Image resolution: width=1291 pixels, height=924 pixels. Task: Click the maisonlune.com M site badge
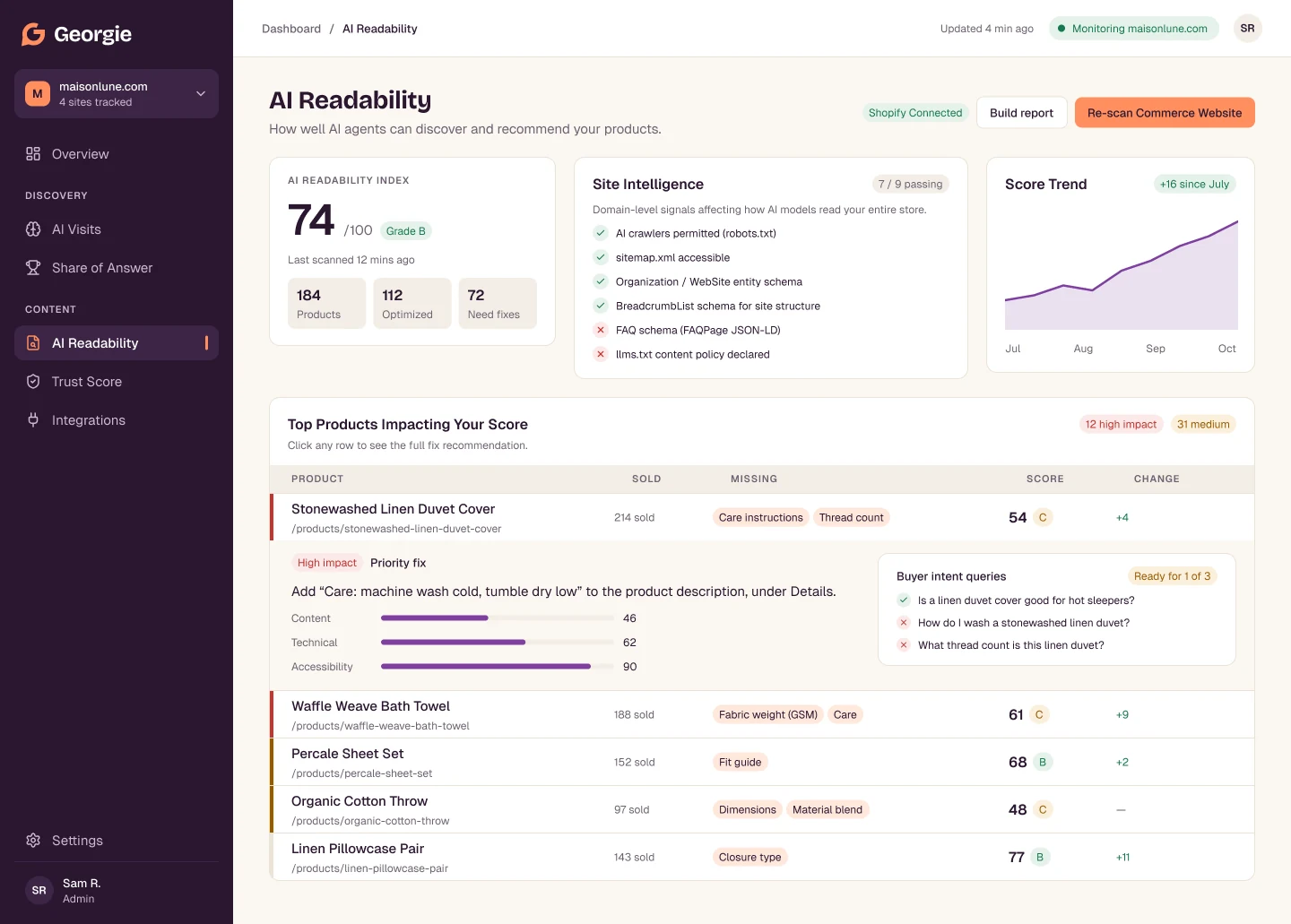point(38,93)
